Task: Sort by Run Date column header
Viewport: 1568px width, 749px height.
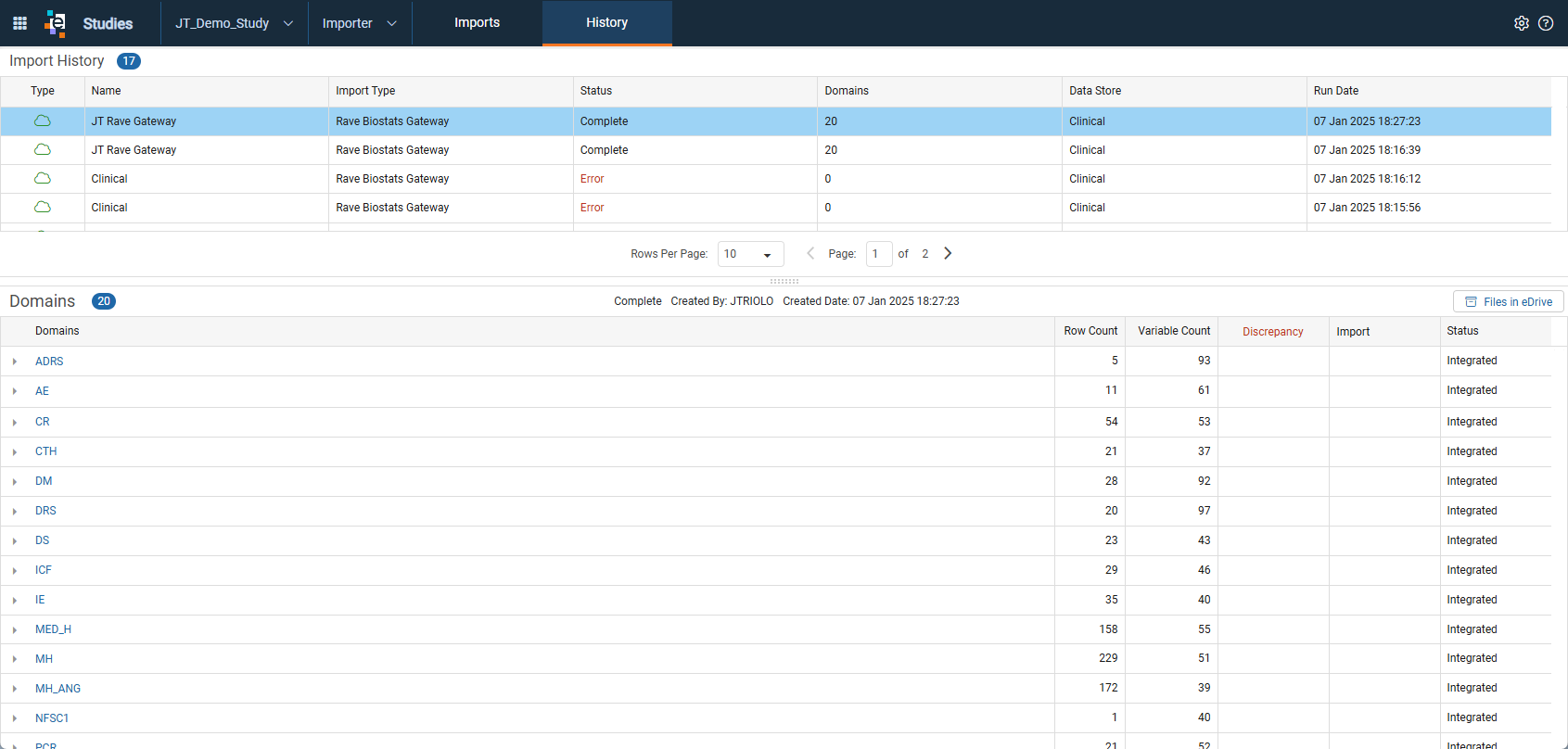Action: click(1428, 91)
